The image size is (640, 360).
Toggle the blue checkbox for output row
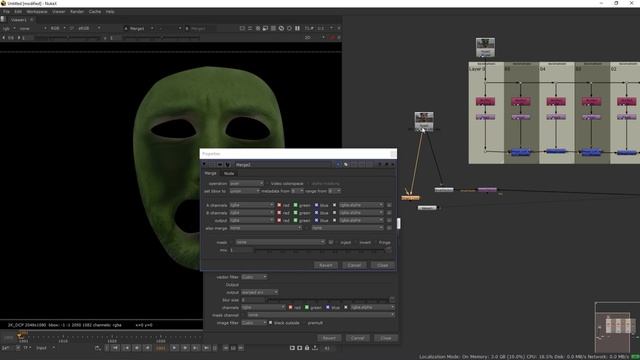pyautogui.click(x=316, y=220)
